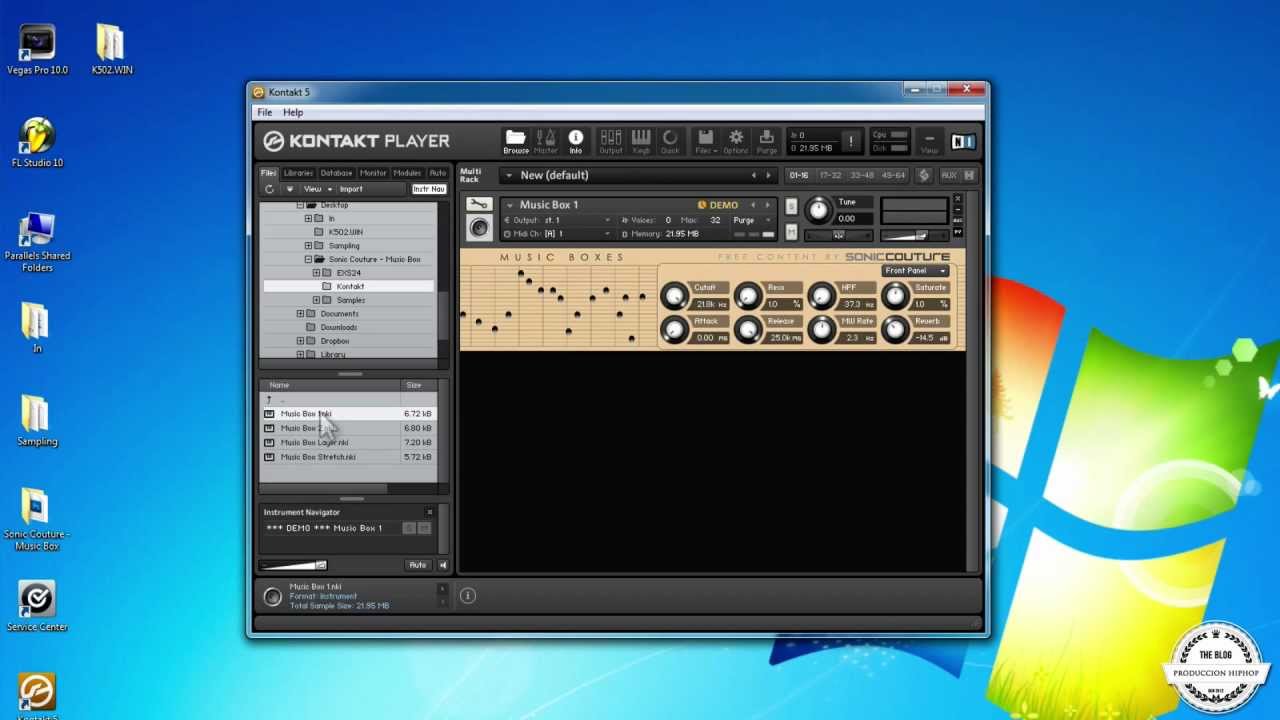Viewport: 1280px width, 720px height.
Task: Solo the Music Box 1 instrument
Action: point(791,207)
